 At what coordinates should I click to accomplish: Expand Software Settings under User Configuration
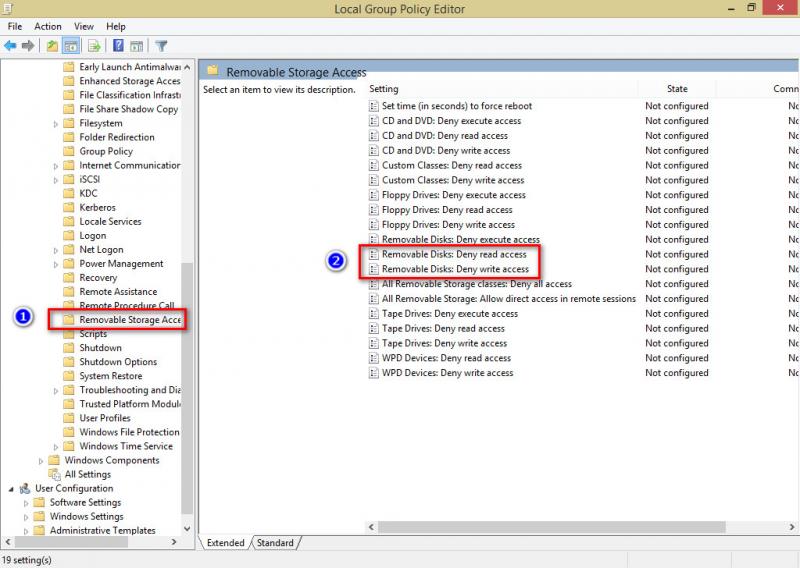coord(26,503)
